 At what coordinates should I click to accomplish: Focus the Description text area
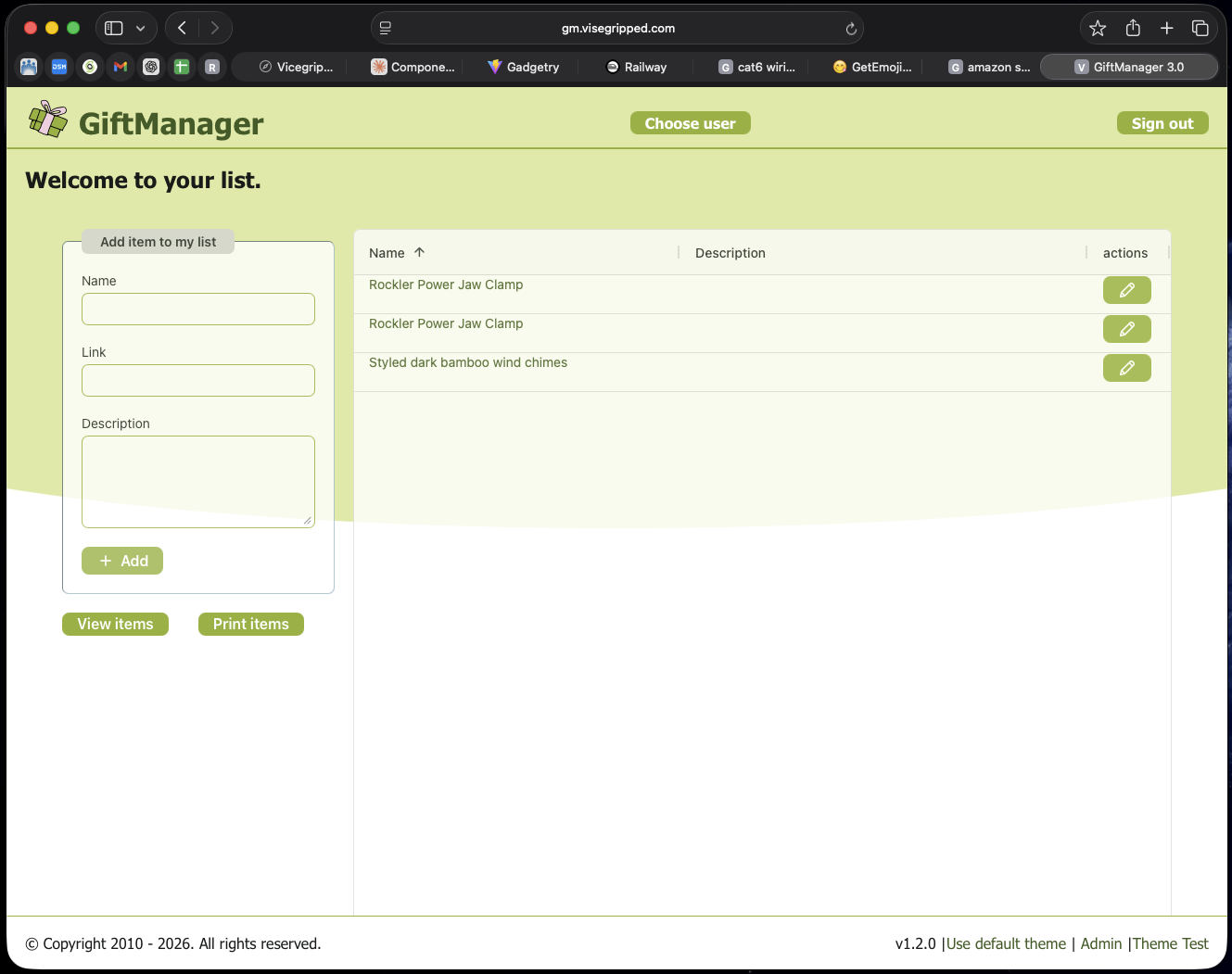click(198, 482)
